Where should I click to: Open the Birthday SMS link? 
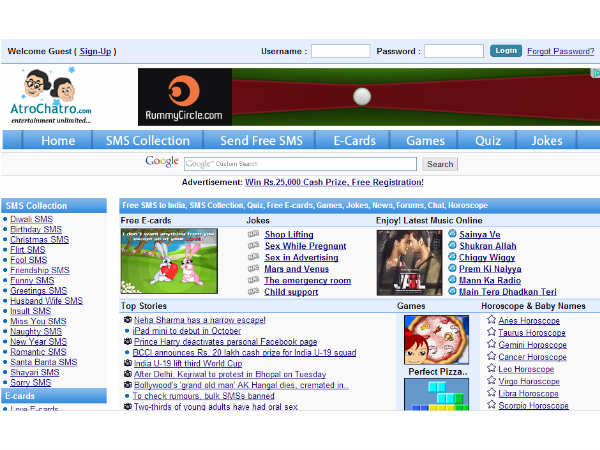pyautogui.click(x=36, y=229)
